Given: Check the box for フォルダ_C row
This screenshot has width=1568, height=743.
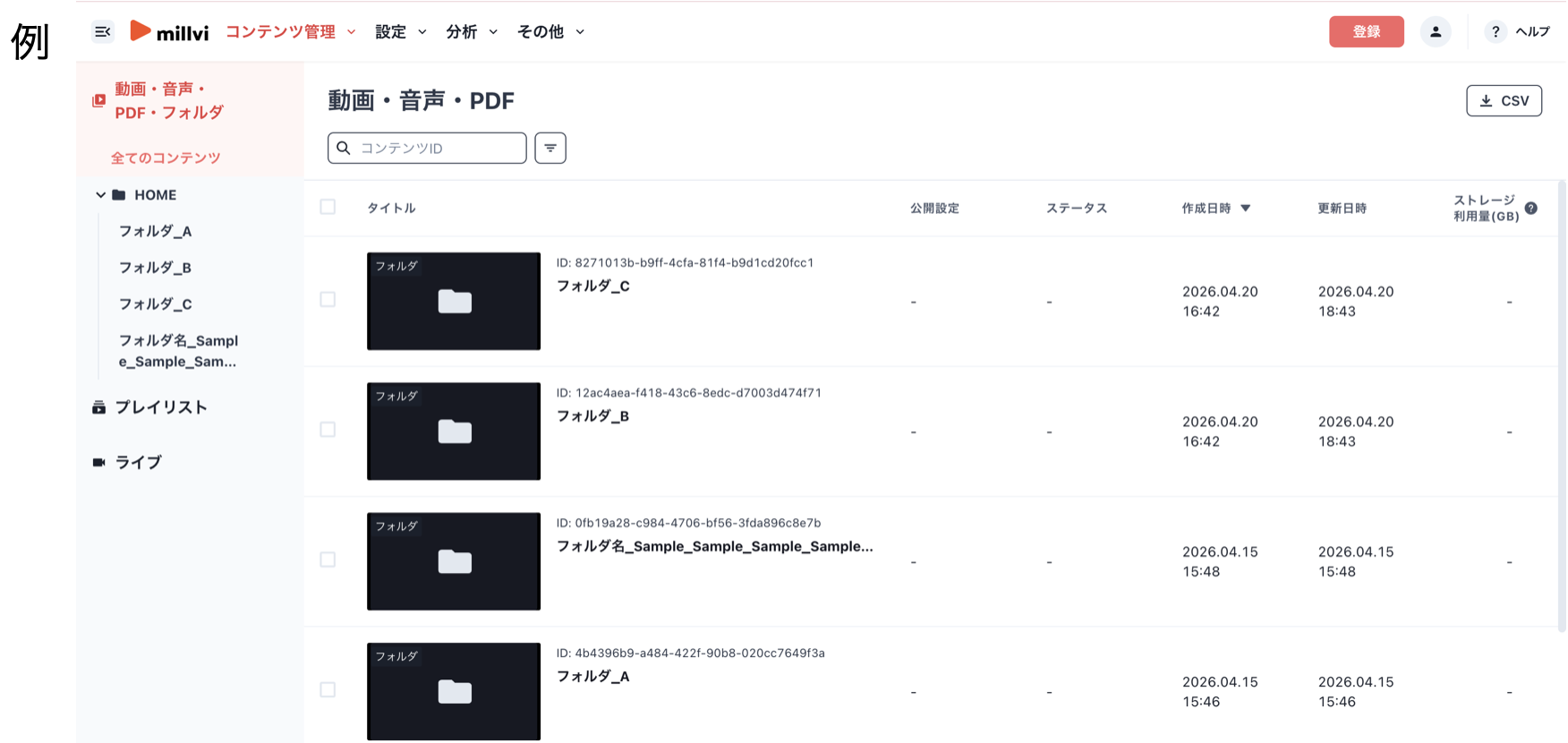Looking at the screenshot, I should click(x=328, y=299).
